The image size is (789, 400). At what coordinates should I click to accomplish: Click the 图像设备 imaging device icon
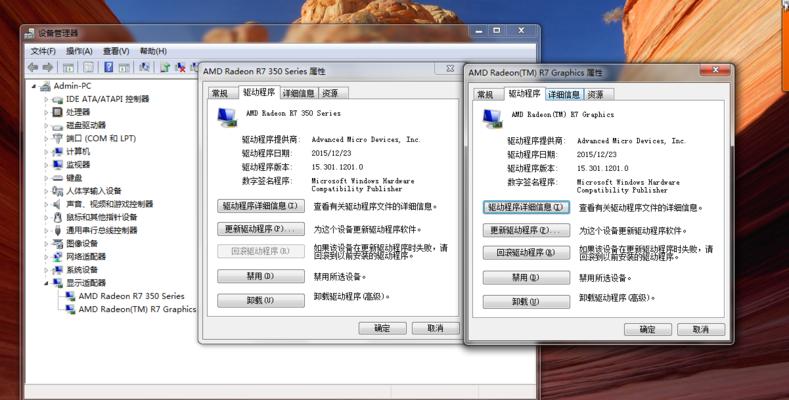coord(57,244)
